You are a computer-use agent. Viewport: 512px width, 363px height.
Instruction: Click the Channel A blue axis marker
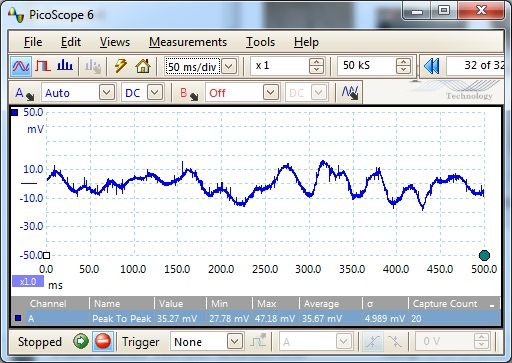tap(14, 112)
